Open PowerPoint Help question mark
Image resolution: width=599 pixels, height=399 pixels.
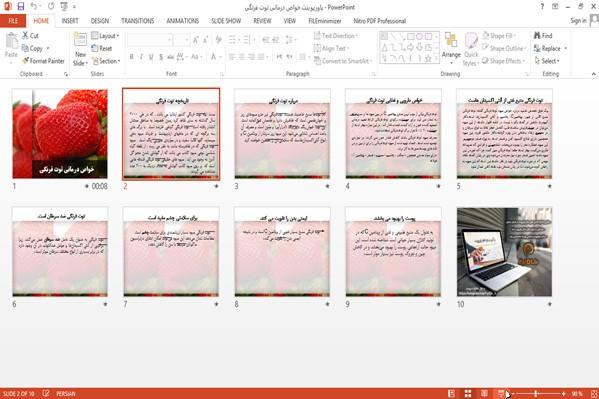coord(542,6)
